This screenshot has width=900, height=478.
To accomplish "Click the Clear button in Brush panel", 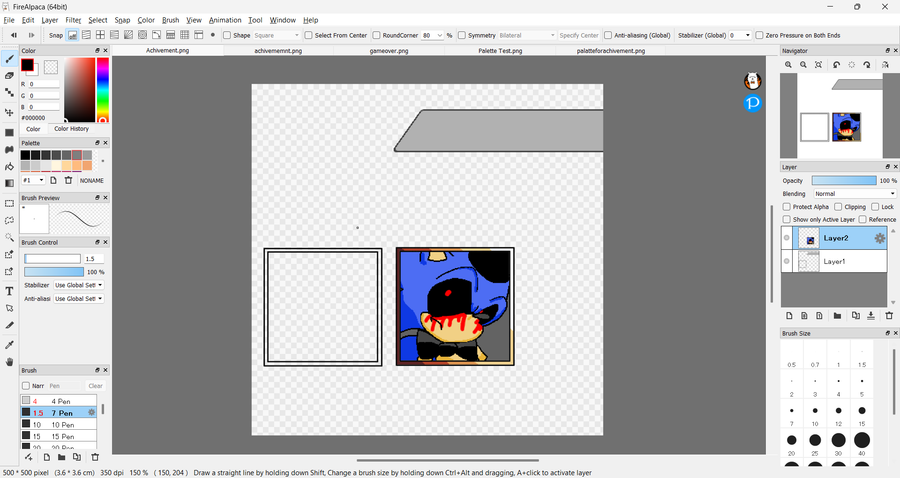I will pos(95,386).
